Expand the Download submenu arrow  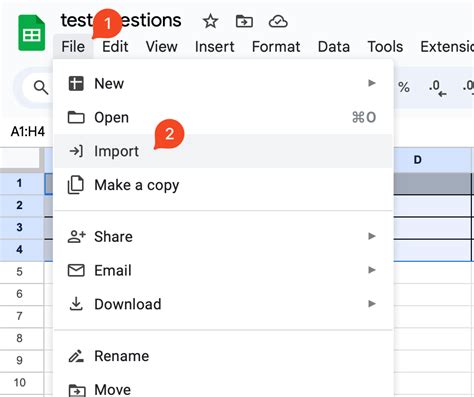[372, 304]
